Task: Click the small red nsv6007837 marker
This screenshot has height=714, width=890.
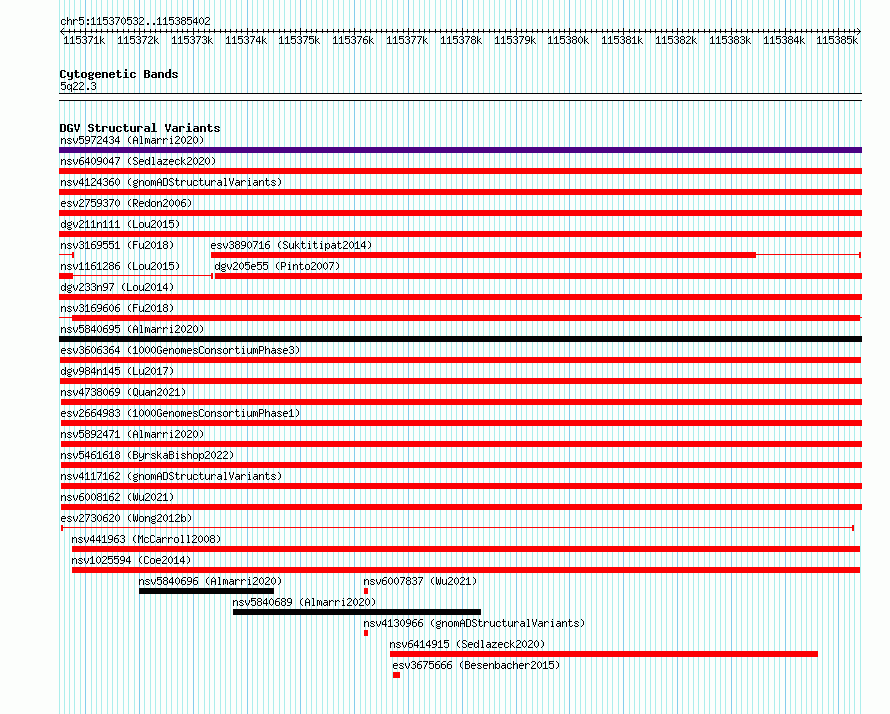Action: pyautogui.click(x=366, y=591)
